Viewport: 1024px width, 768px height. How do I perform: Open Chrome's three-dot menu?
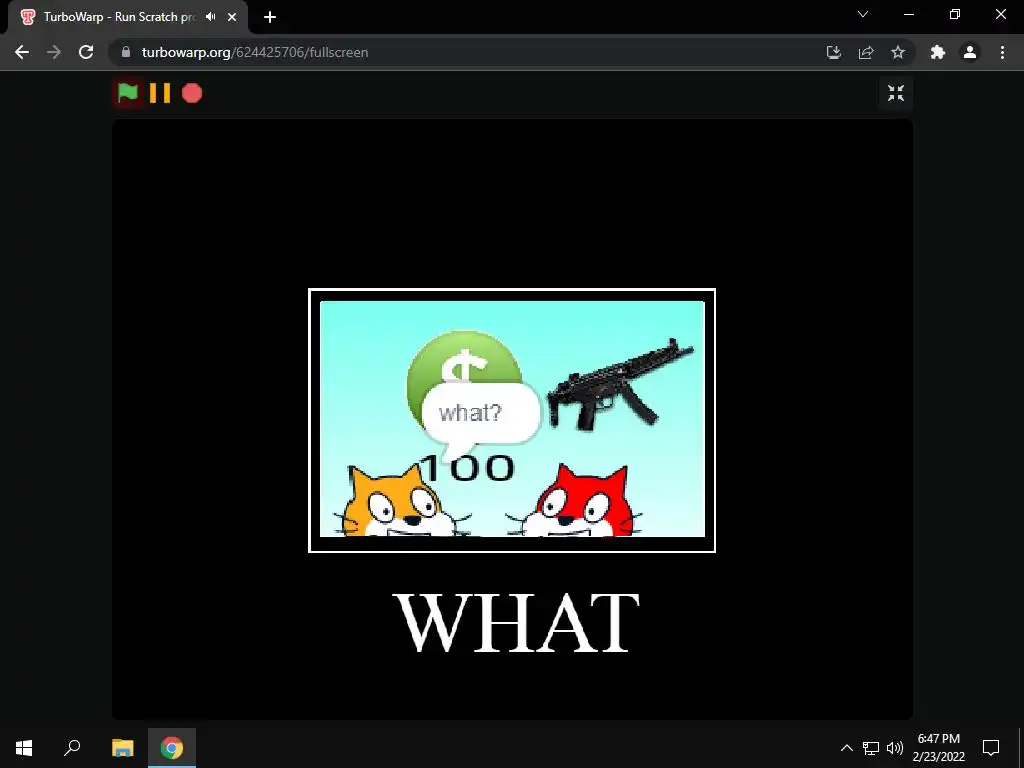(1002, 52)
